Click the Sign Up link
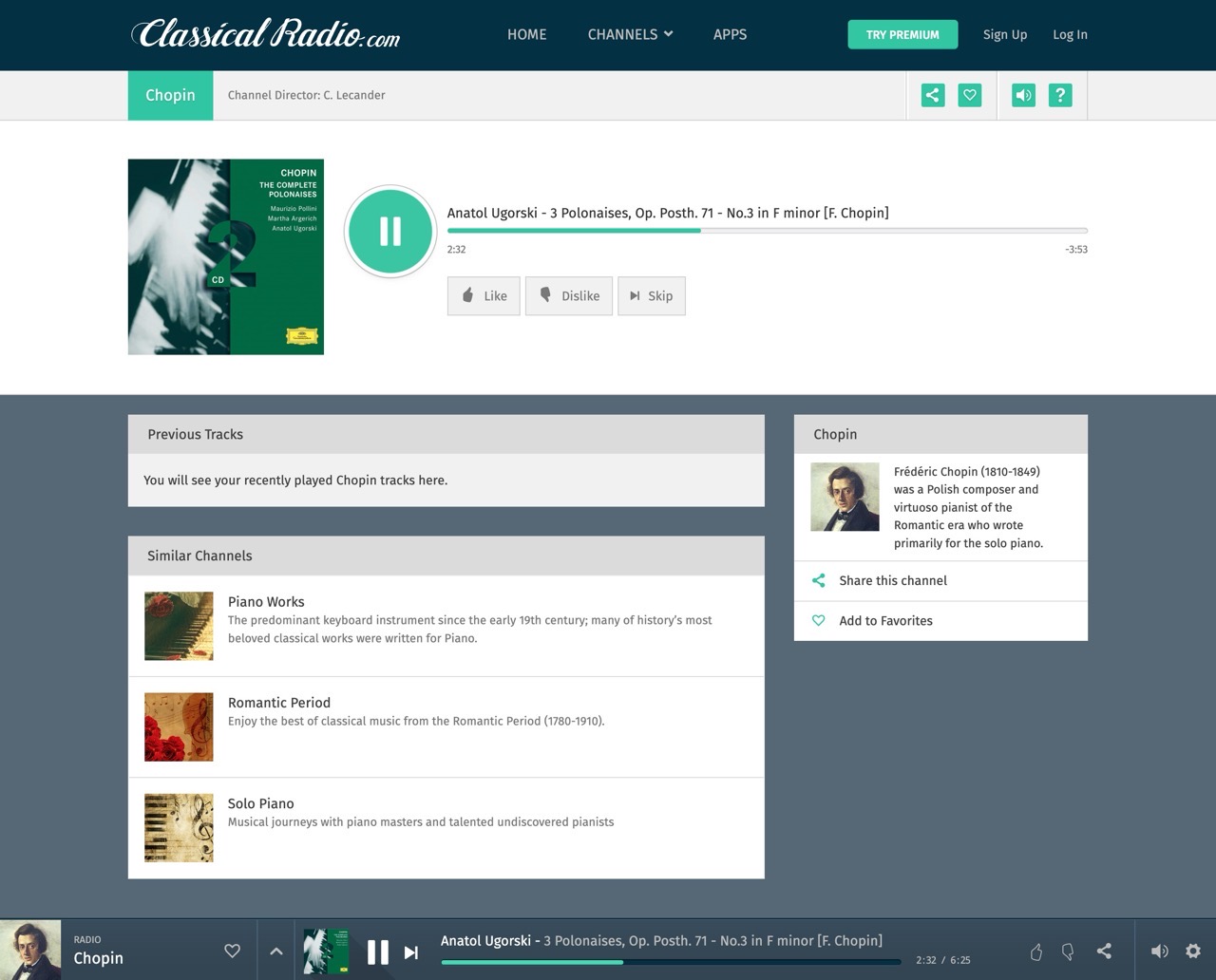 tap(1005, 34)
